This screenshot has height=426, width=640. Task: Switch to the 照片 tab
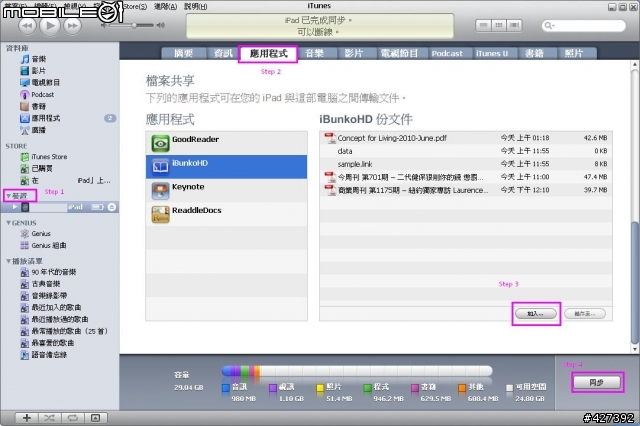tap(573, 53)
